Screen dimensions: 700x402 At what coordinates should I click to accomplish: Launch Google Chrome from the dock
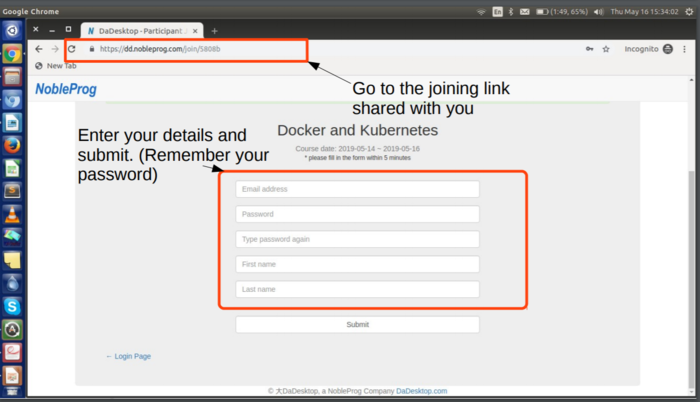[x=12, y=54]
